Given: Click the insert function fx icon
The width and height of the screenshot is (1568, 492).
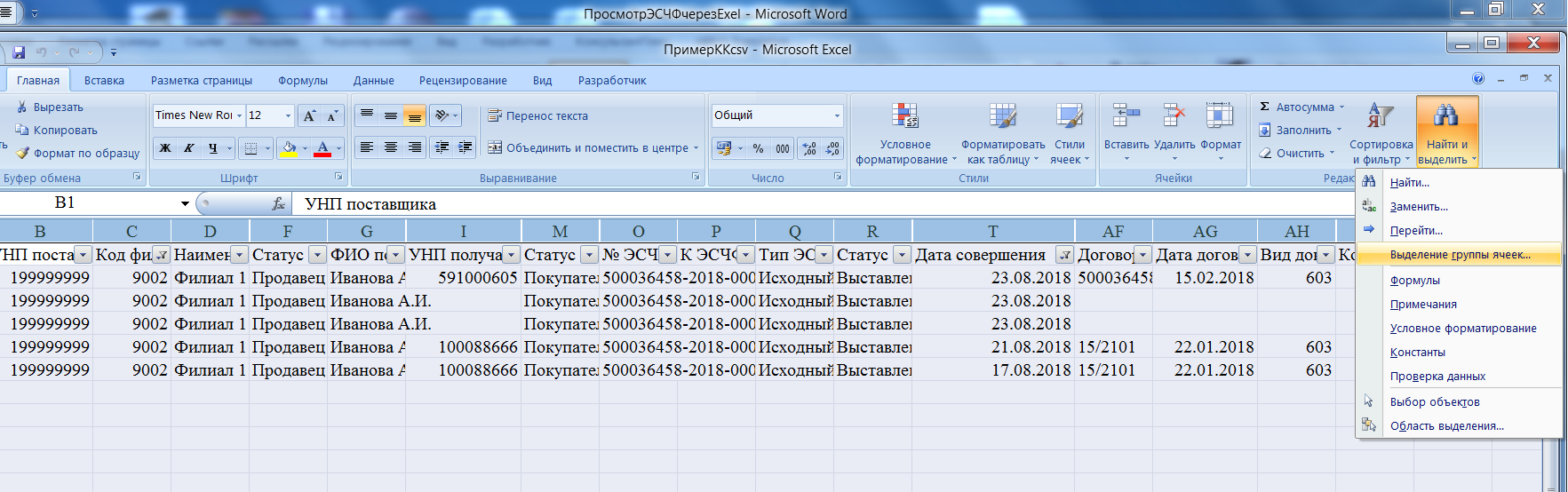Looking at the screenshot, I should (278, 203).
